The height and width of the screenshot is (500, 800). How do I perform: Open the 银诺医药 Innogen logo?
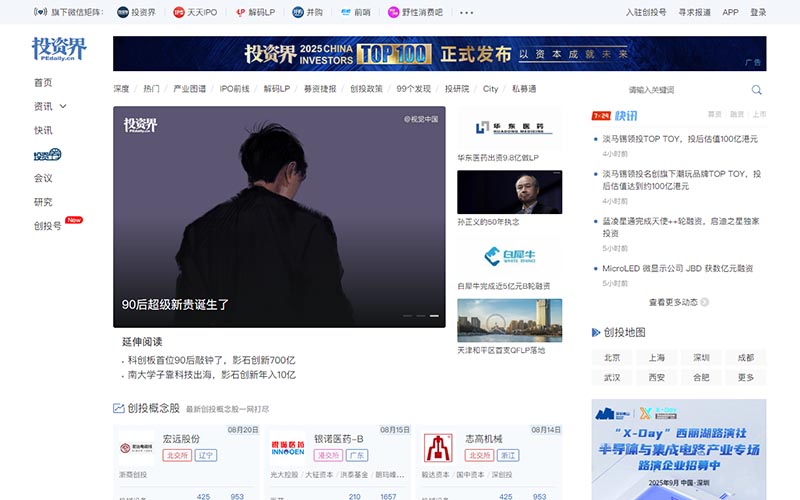tap(288, 448)
